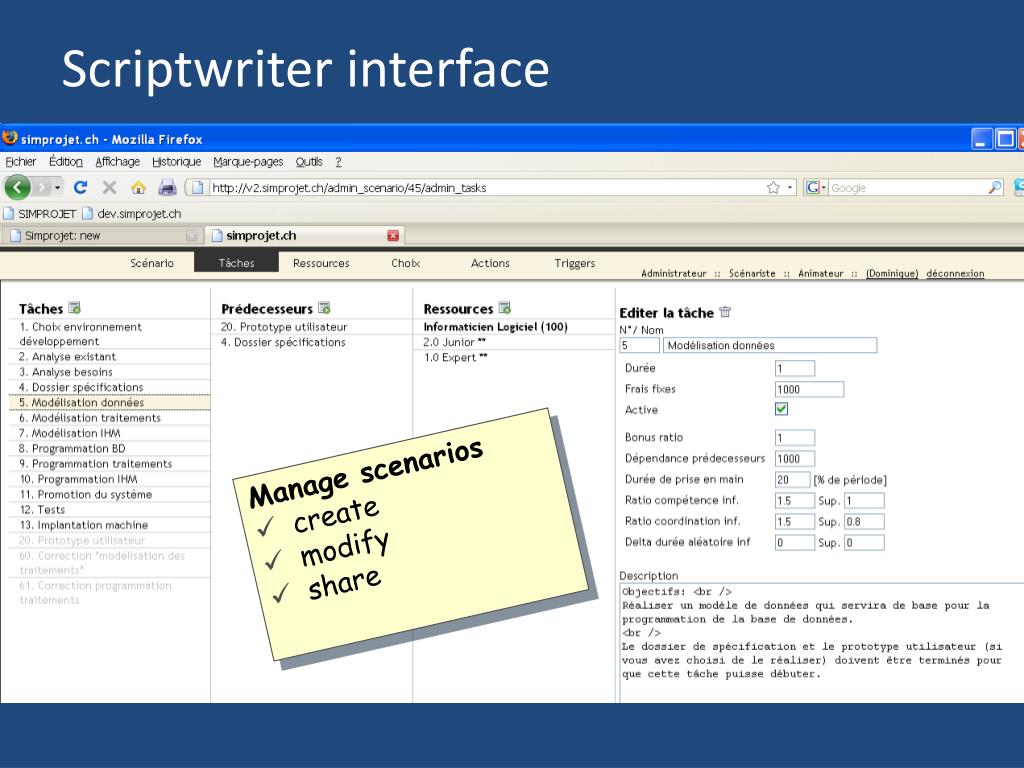1024x768 pixels.
Task: Open the back/forward history dropdown arrow
Action: (x=57, y=188)
